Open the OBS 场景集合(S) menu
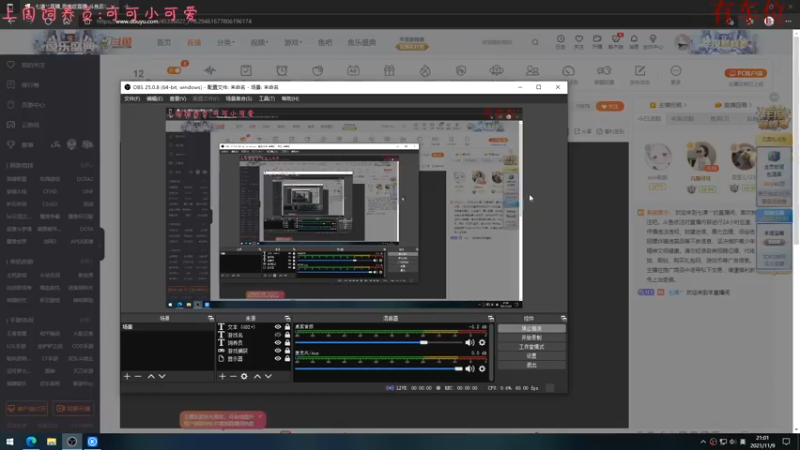800x450 pixels. tap(239, 98)
